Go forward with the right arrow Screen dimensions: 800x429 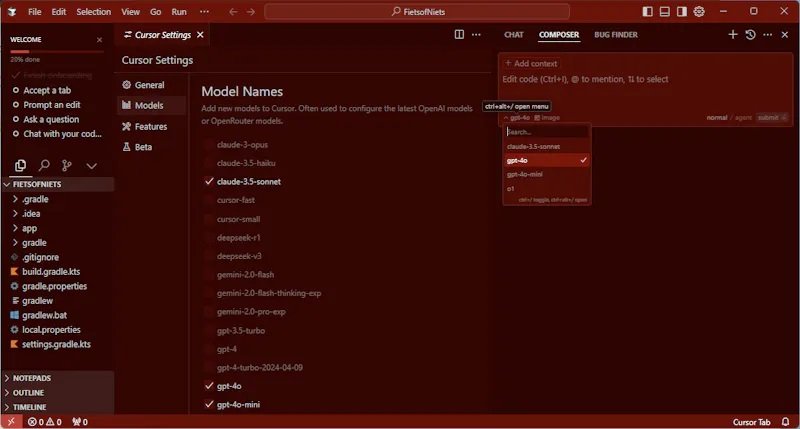coord(251,12)
